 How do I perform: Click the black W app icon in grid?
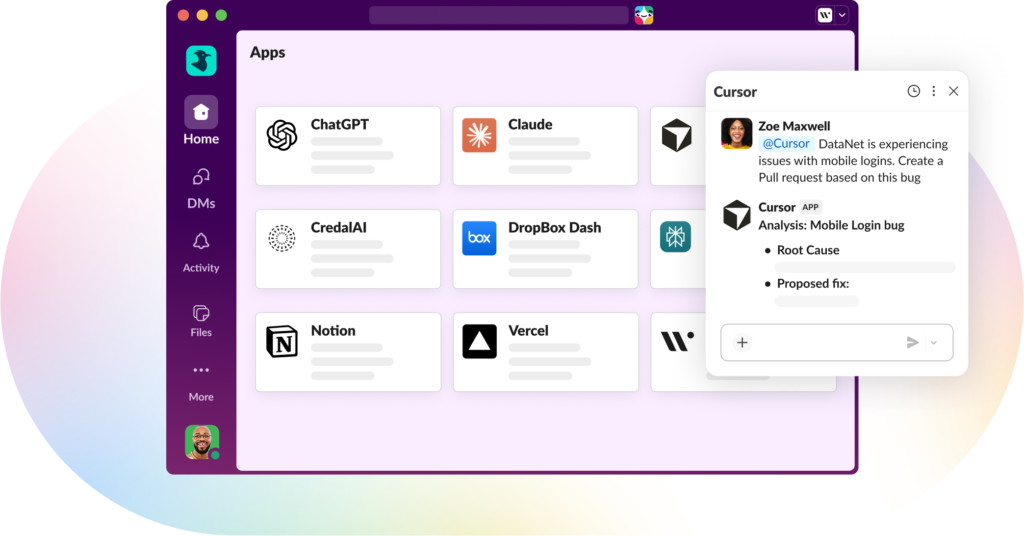pyautogui.click(x=677, y=341)
